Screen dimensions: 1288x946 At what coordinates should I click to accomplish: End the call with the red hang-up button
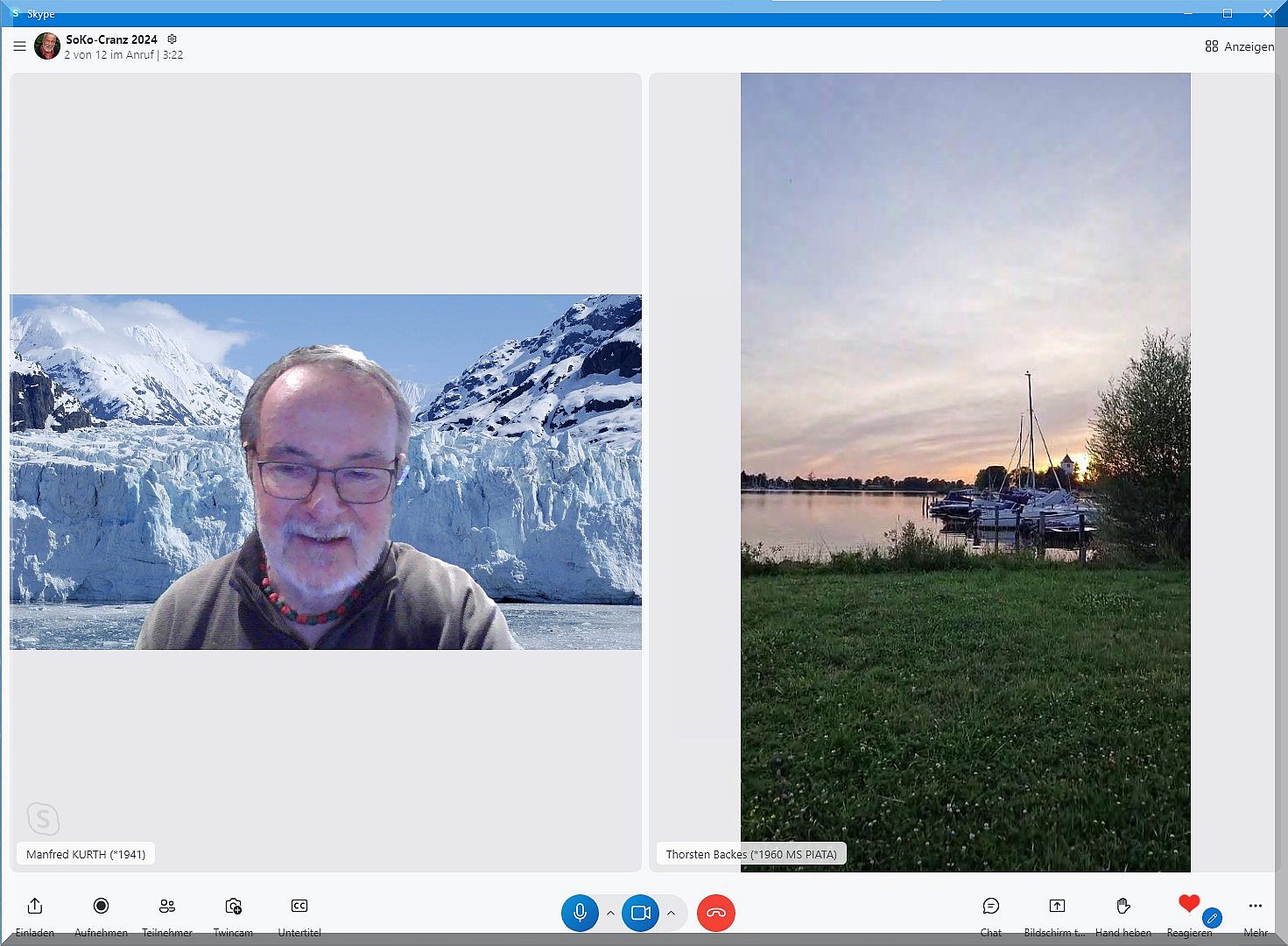(x=715, y=913)
